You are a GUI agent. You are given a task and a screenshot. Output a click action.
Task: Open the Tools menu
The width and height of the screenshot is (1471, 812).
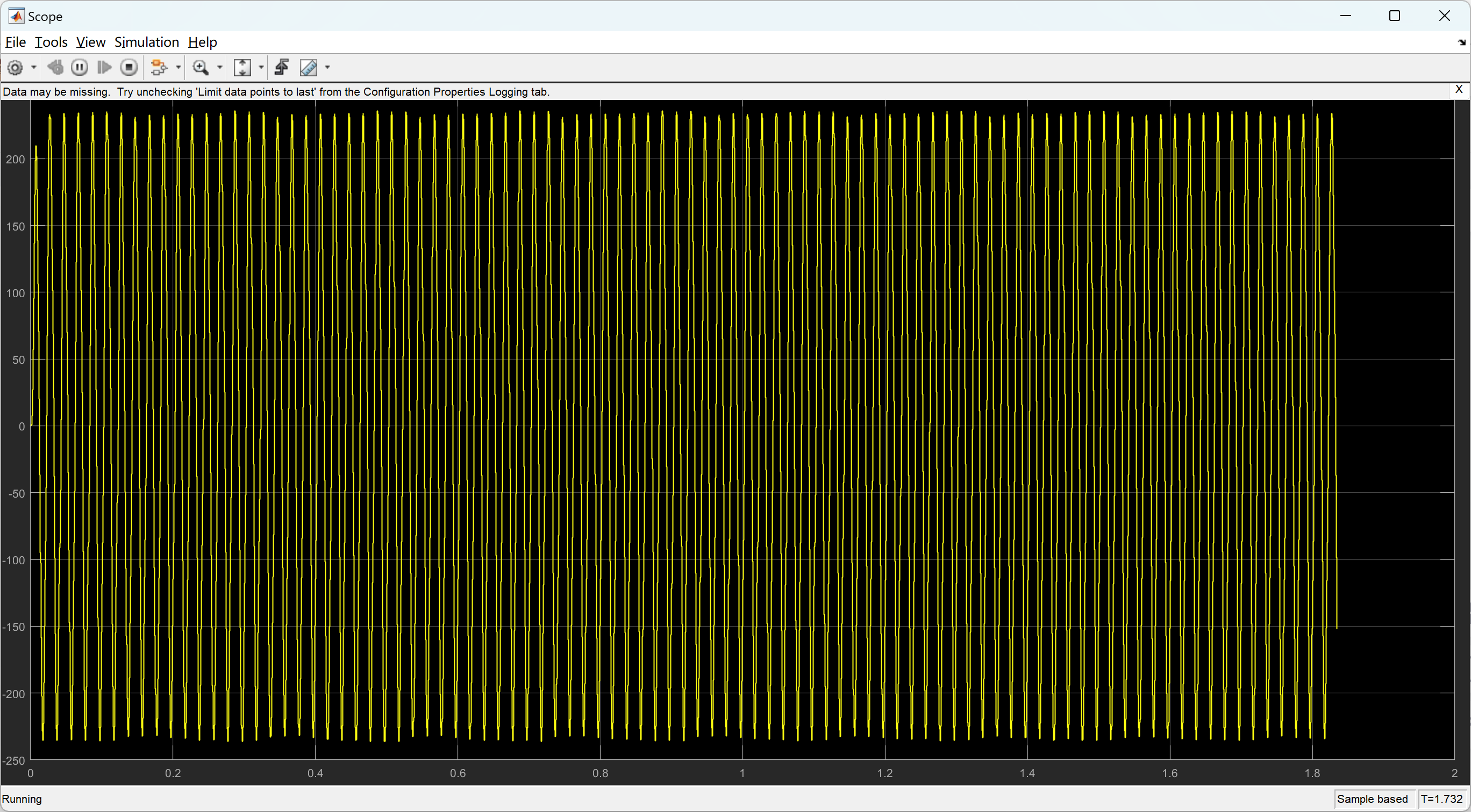pyautogui.click(x=51, y=42)
